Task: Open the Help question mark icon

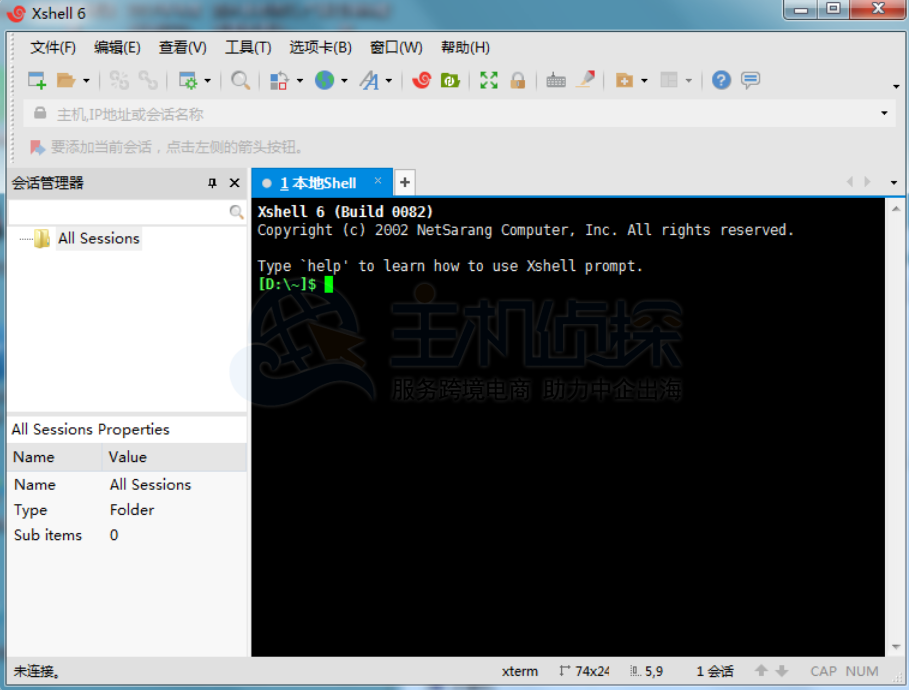Action: pyautogui.click(x=721, y=80)
